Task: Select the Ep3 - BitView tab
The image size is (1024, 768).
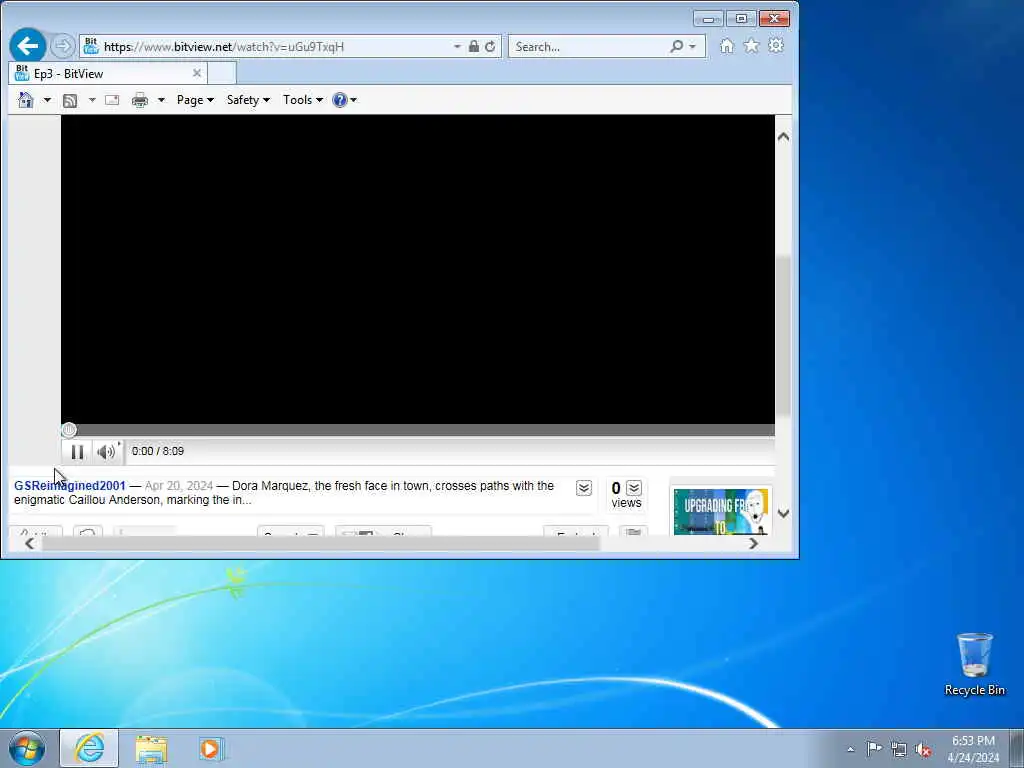Action: coord(108,73)
